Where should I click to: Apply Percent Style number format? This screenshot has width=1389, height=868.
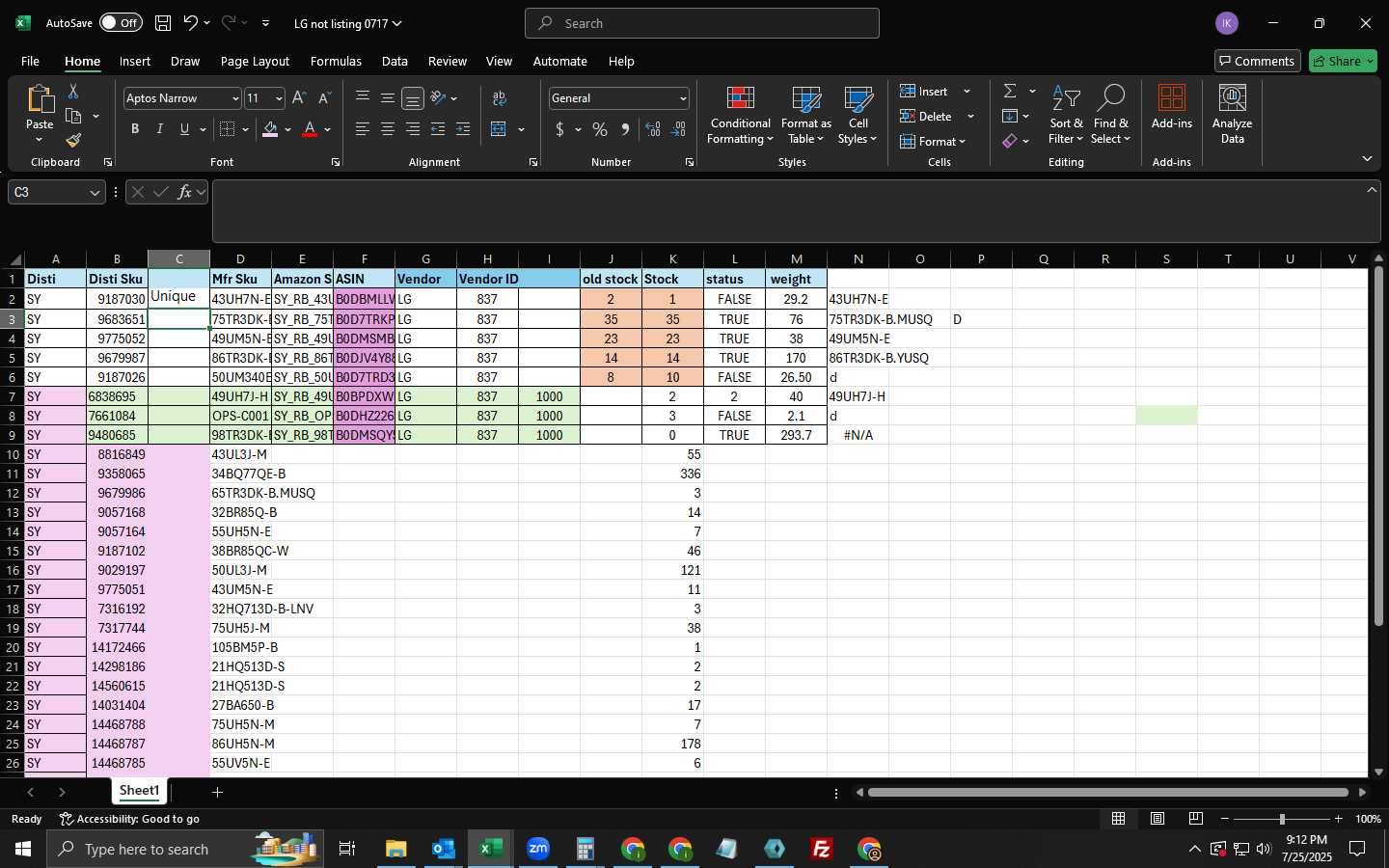click(x=600, y=129)
